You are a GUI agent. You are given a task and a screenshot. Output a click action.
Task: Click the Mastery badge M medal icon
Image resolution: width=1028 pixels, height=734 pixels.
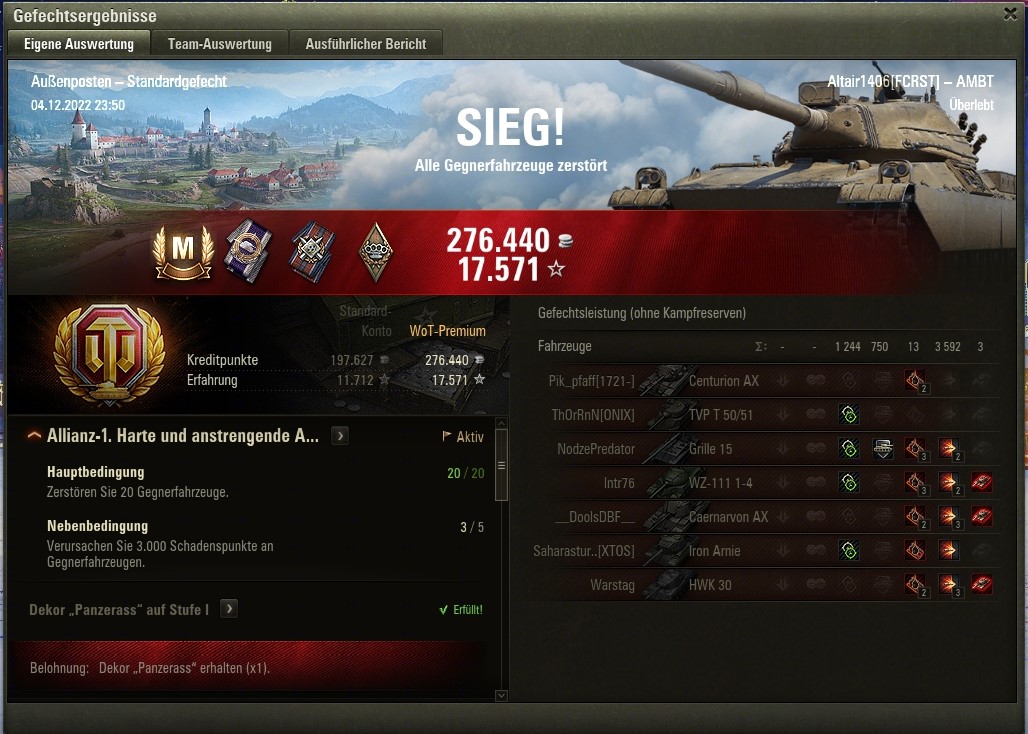click(183, 252)
